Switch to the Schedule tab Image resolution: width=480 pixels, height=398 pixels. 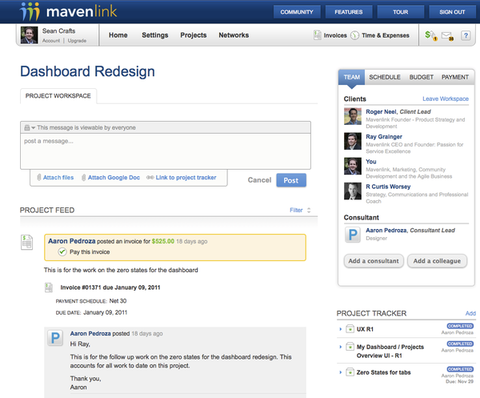coord(385,77)
